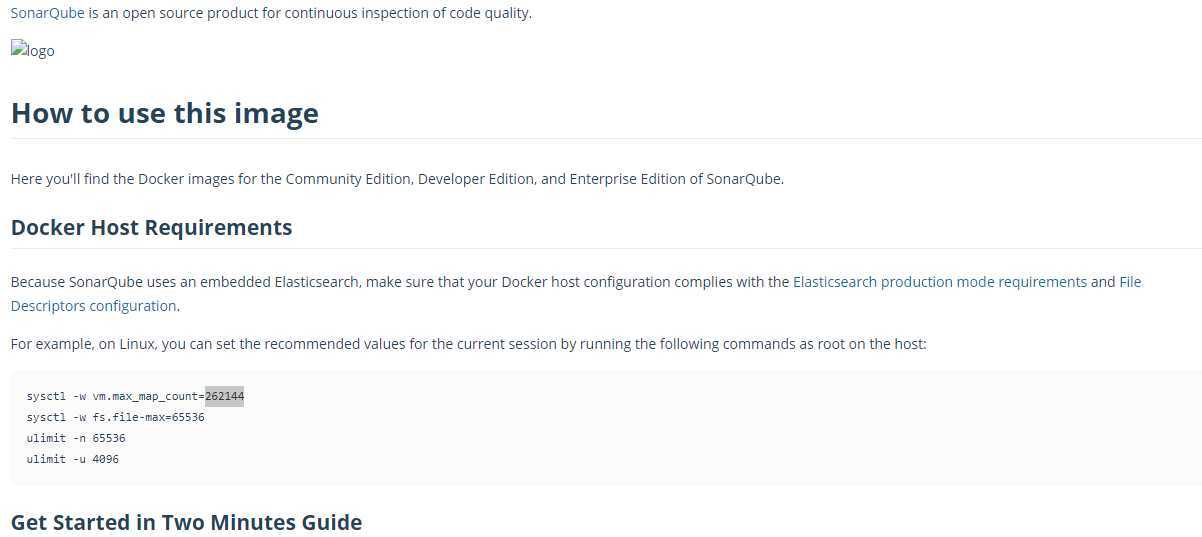Open the SonarQube link in the intro
Screen dimensions: 1202x537
[47, 13]
